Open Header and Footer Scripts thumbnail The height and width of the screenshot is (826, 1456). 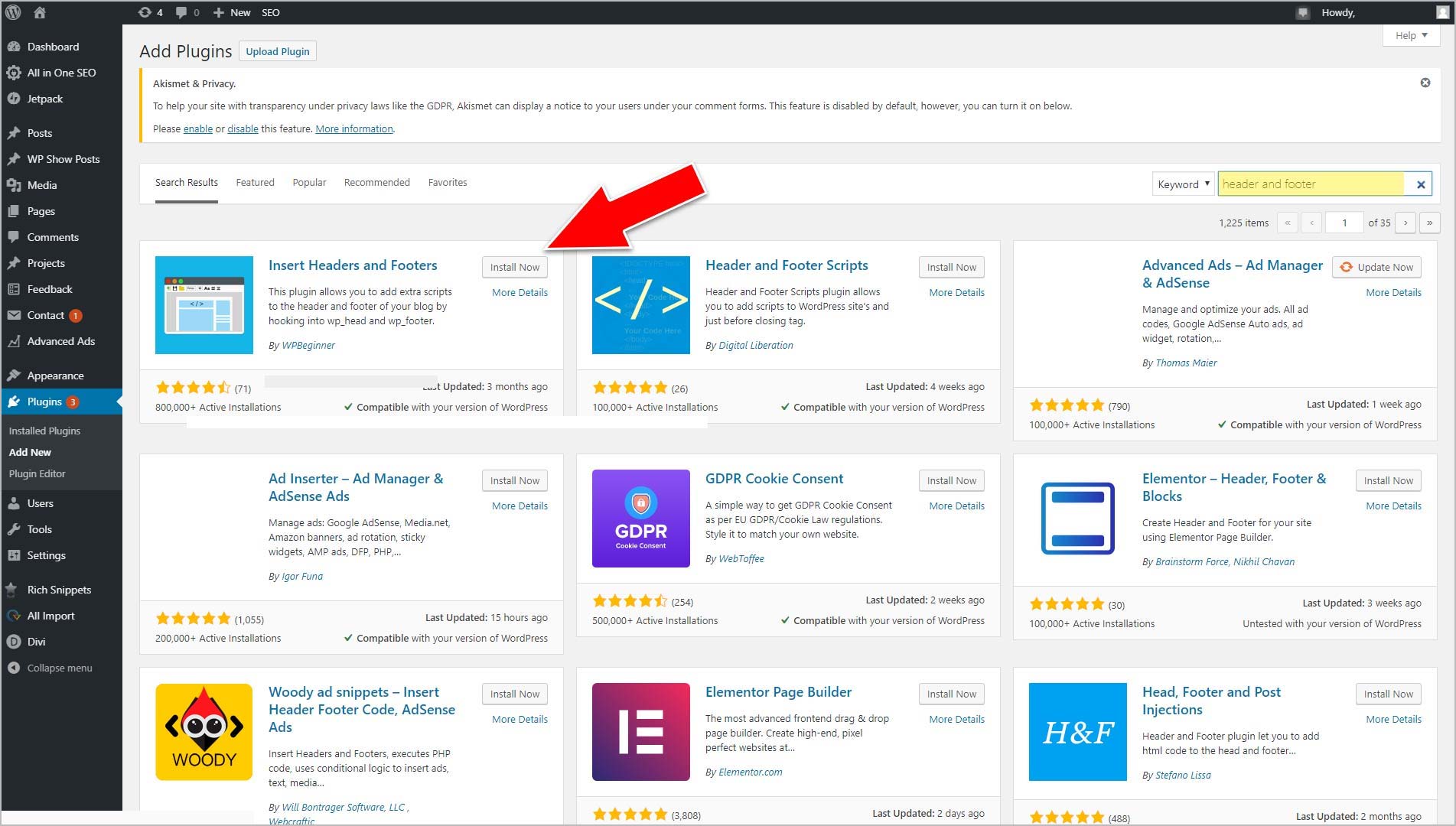pyautogui.click(x=641, y=305)
